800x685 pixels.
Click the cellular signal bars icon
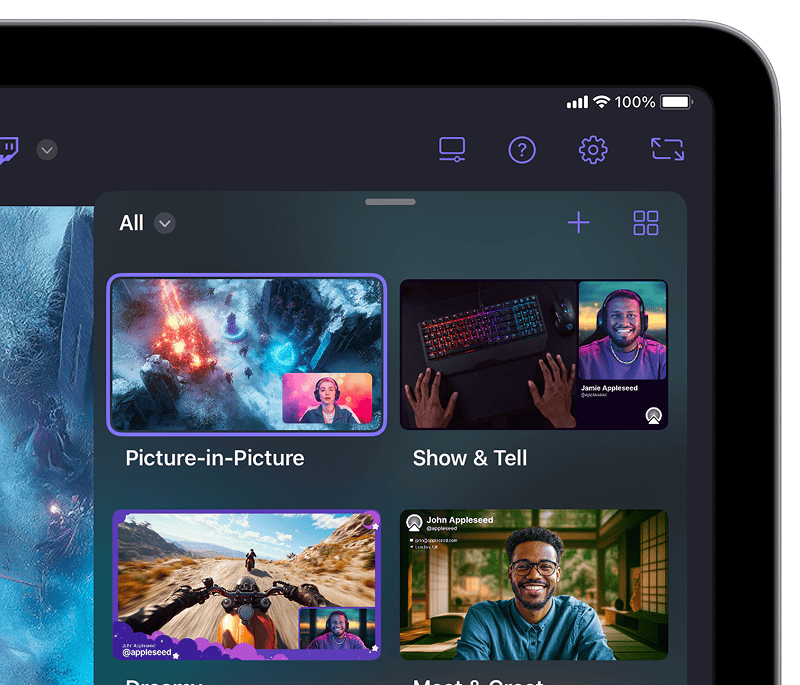[578, 102]
